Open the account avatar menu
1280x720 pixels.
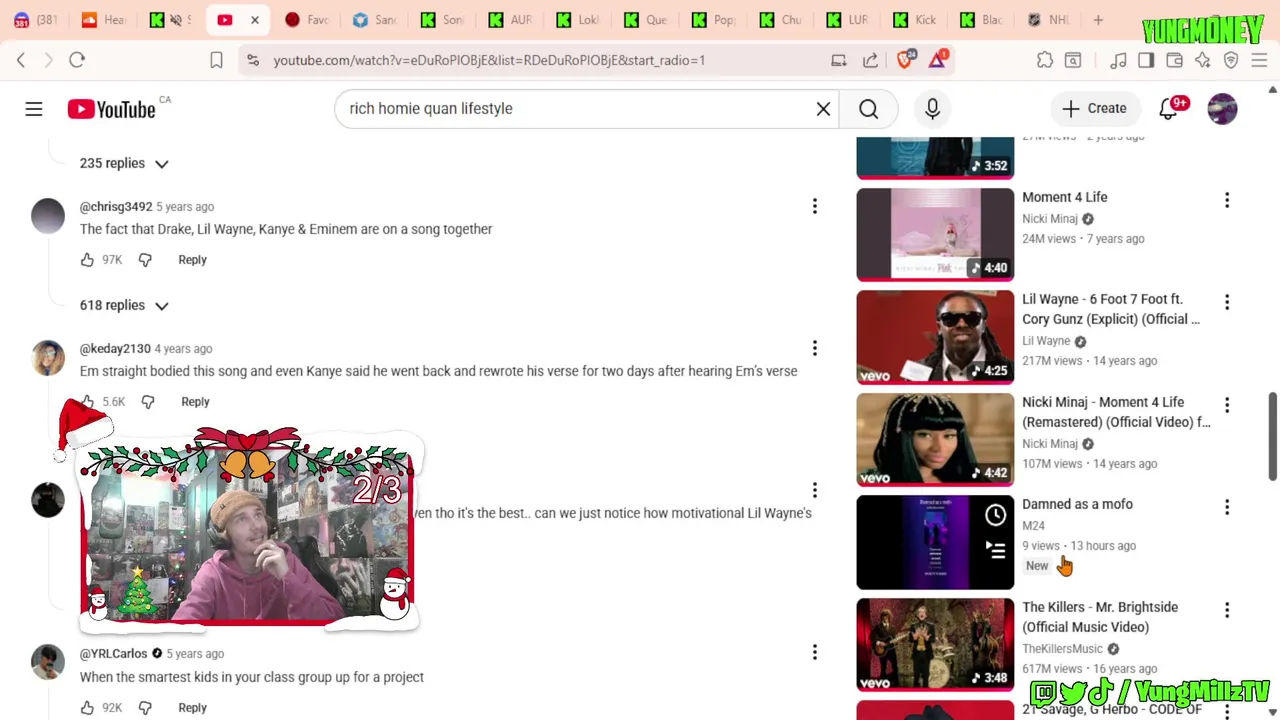(1222, 109)
